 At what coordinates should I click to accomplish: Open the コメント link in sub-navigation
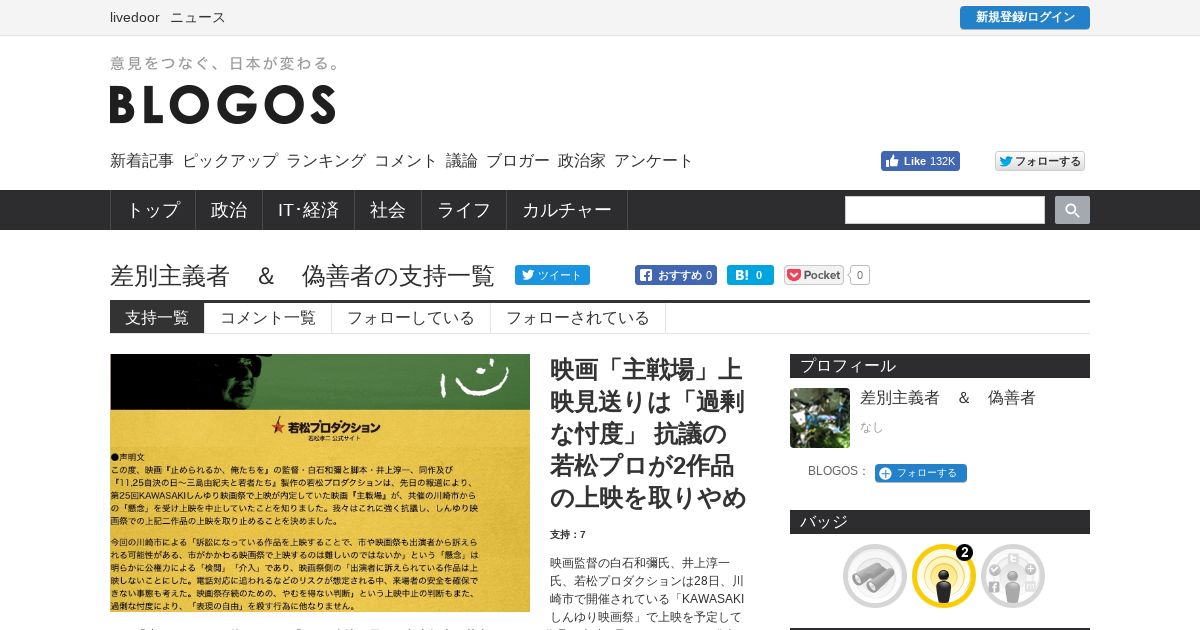click(406, 161)
